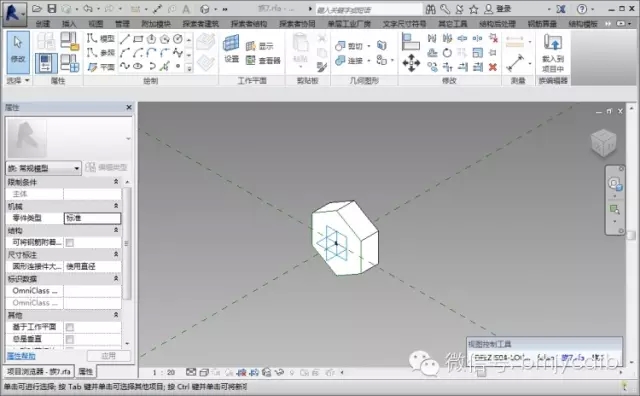Click the red X delete icon
The width and height of the screenshot is (640, 396).
[493, 67]
